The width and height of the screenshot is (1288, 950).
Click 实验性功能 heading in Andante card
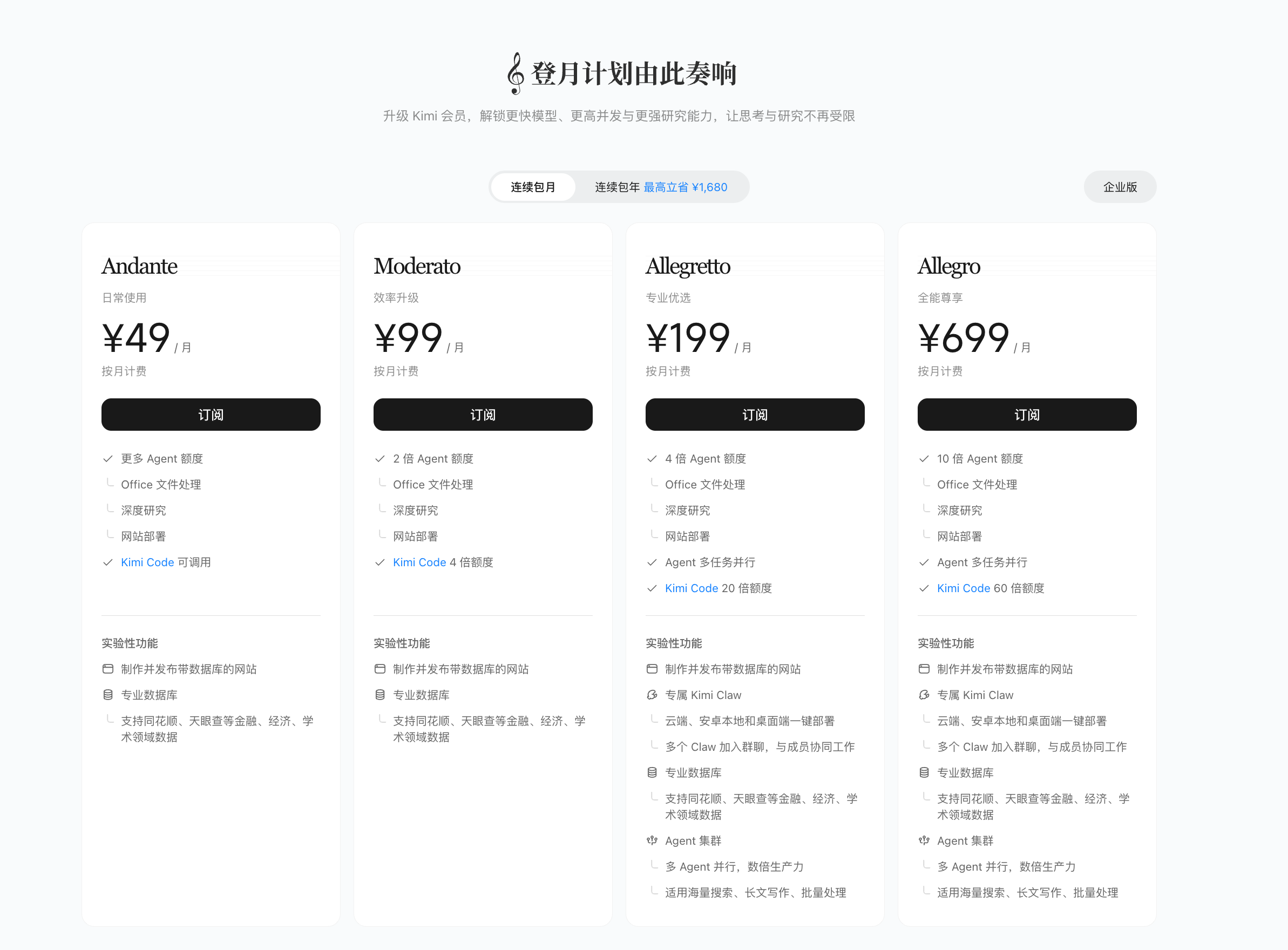click(x=130, y=643)
